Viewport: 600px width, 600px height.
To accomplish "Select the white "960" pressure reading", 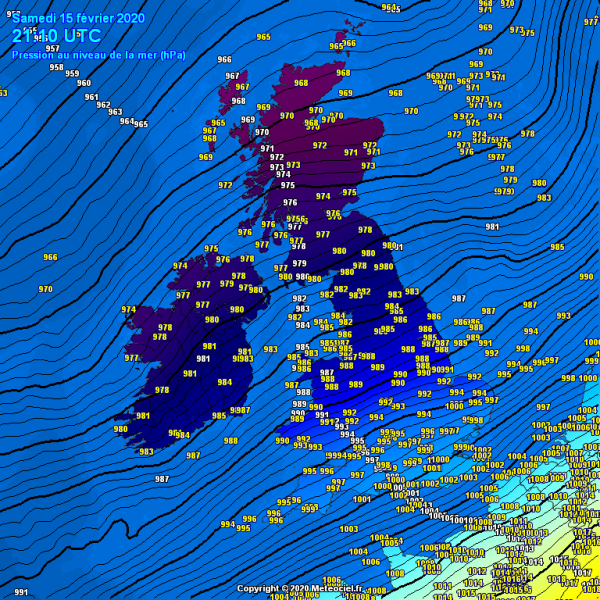I will (x=84, y=83).
